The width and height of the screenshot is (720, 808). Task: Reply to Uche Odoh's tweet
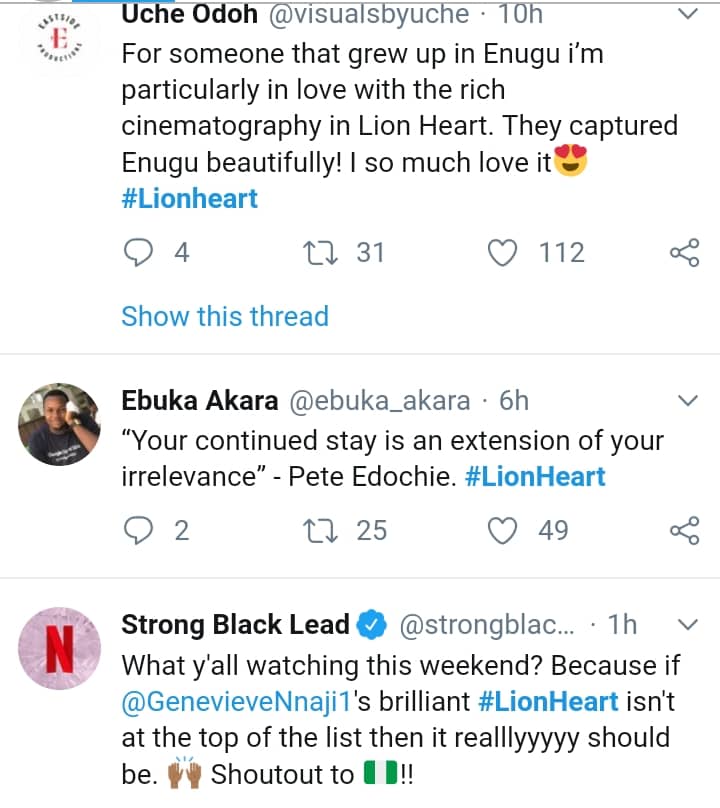(137, 253)
